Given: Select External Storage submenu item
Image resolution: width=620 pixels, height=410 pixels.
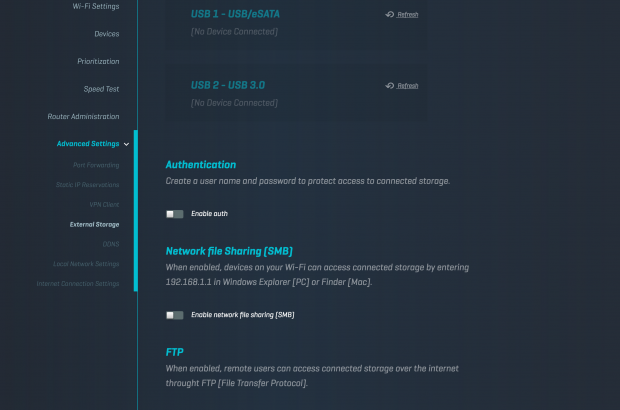Looking at the screenshot, I should point(94,224).
